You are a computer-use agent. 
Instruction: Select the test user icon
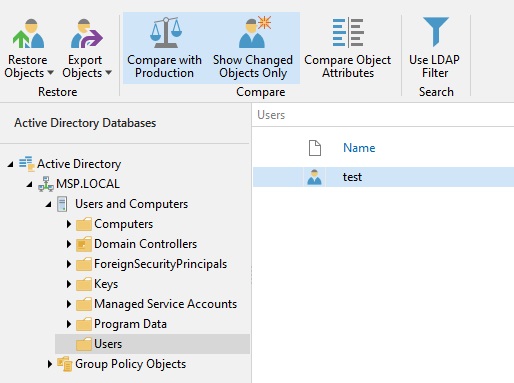click(314, 177)
